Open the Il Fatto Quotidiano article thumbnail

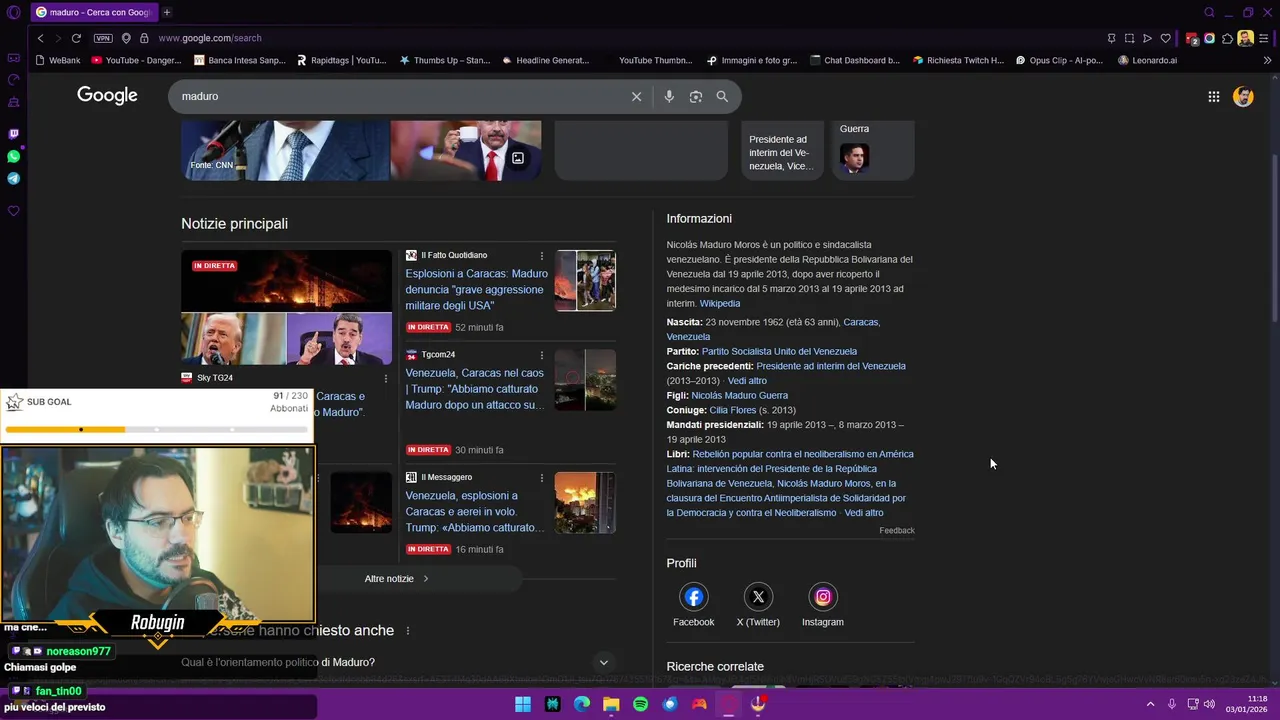click(x=585, y=280)
